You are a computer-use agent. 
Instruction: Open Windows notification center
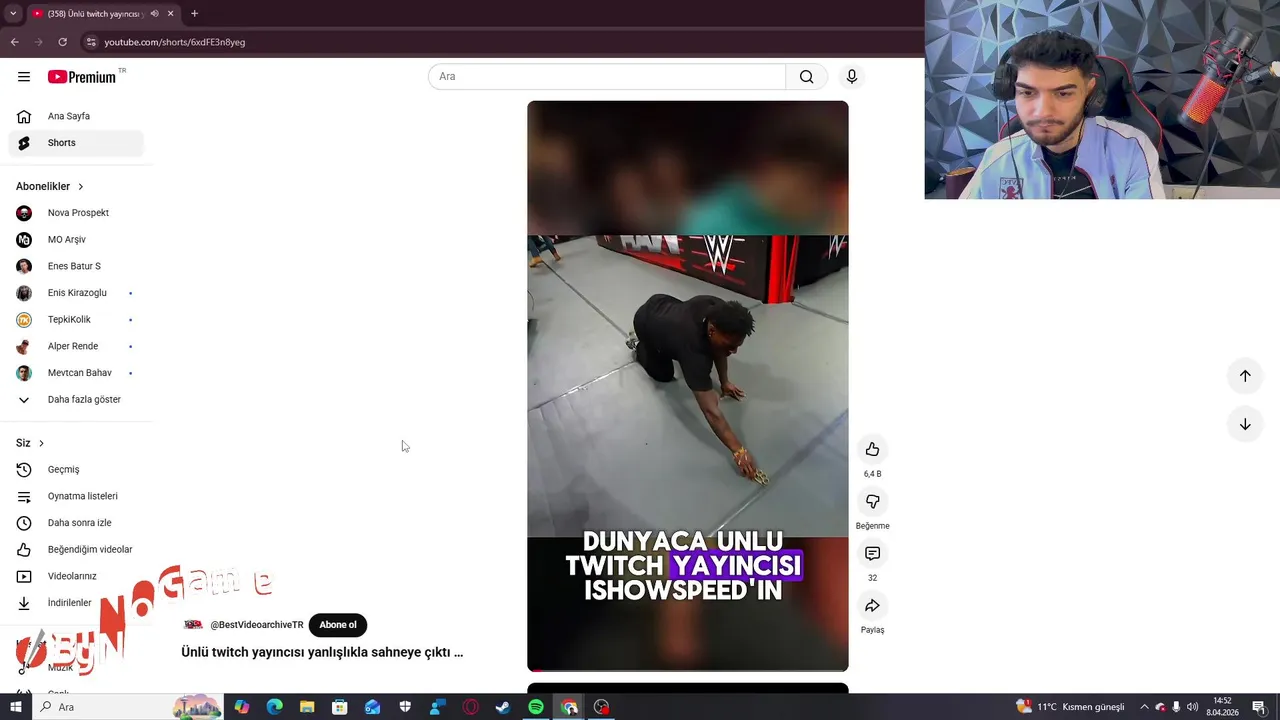point(1259,707)
